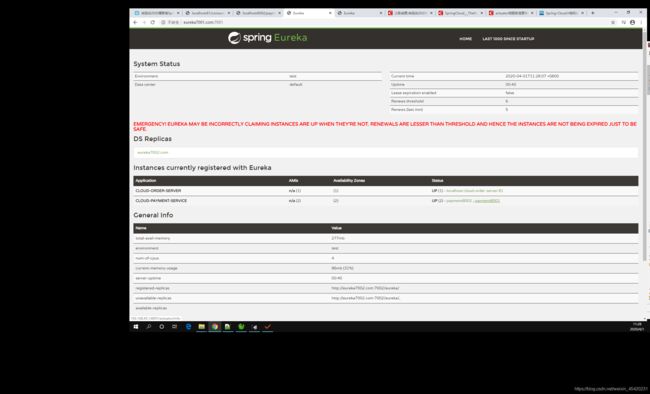Viewport: 650px width, 394px height.
Task: Open the browser profile avatar icon
Action: 632,22
